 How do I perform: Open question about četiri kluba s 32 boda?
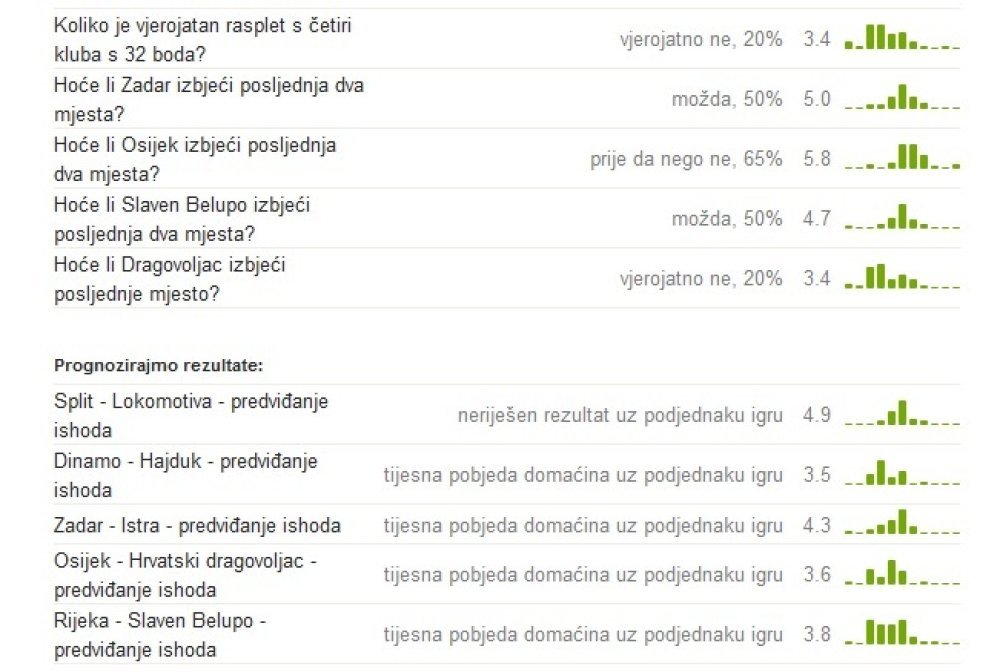point(203,40)
